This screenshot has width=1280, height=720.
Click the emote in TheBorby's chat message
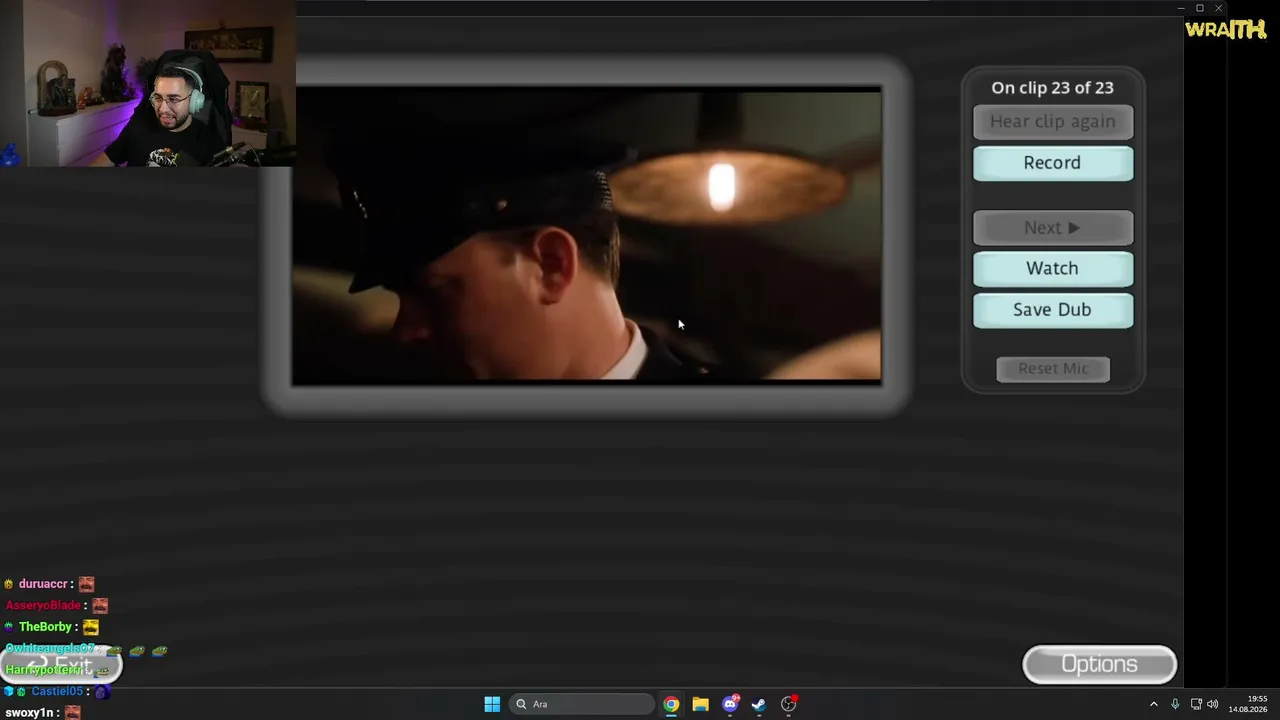tap(91, 627)
